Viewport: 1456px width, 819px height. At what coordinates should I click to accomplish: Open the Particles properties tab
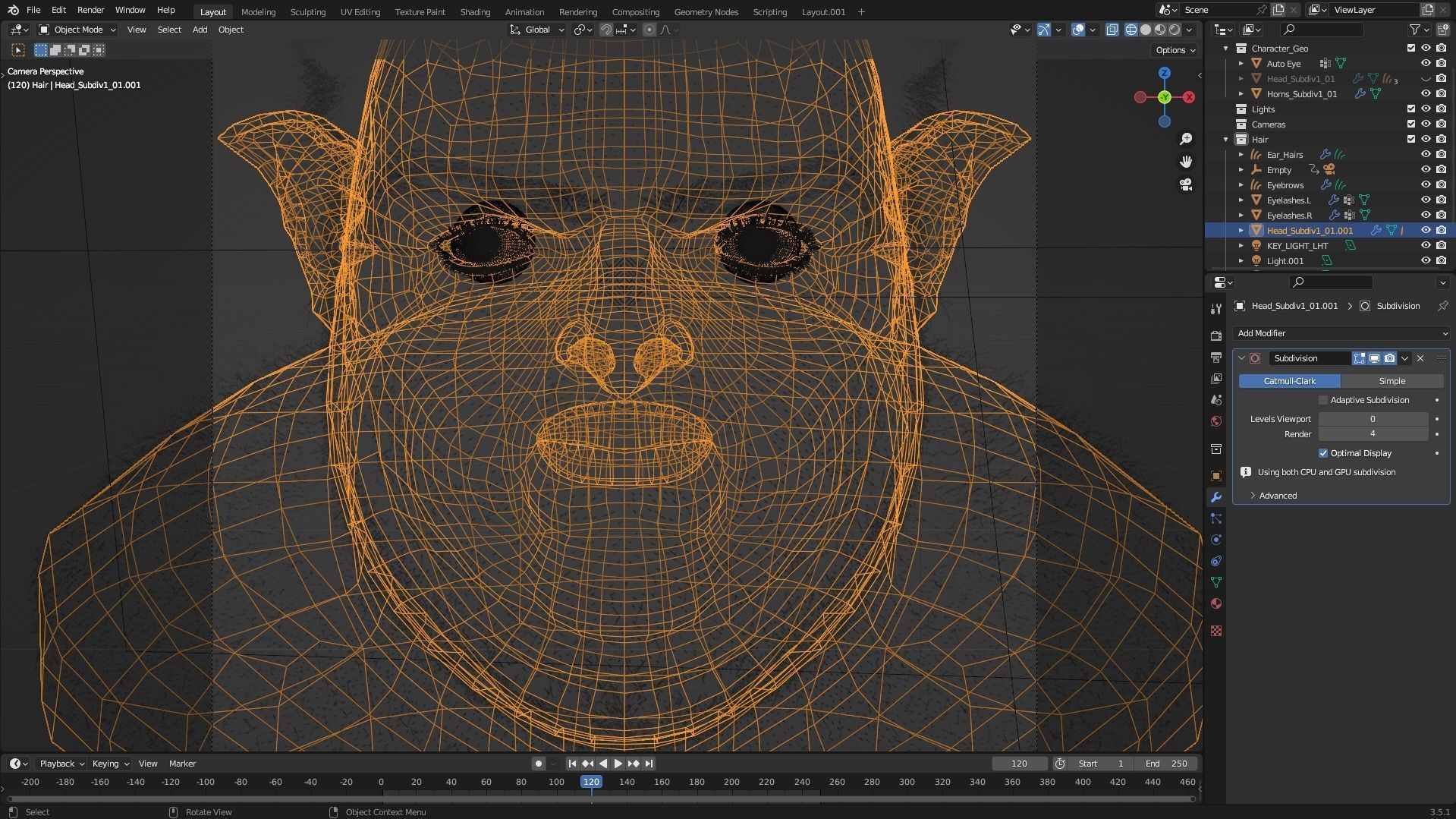point(1216,518)
